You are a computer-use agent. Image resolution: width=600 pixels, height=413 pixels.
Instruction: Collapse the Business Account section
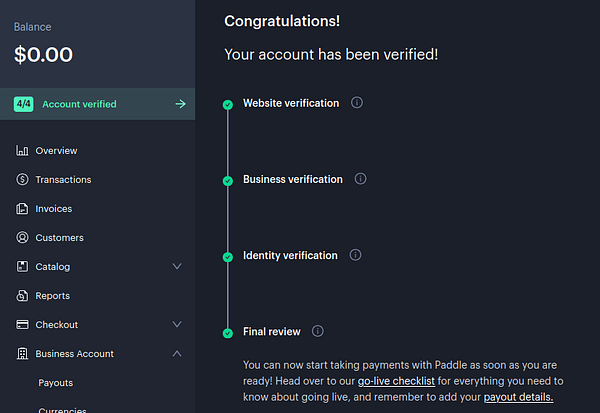[177, 354]
